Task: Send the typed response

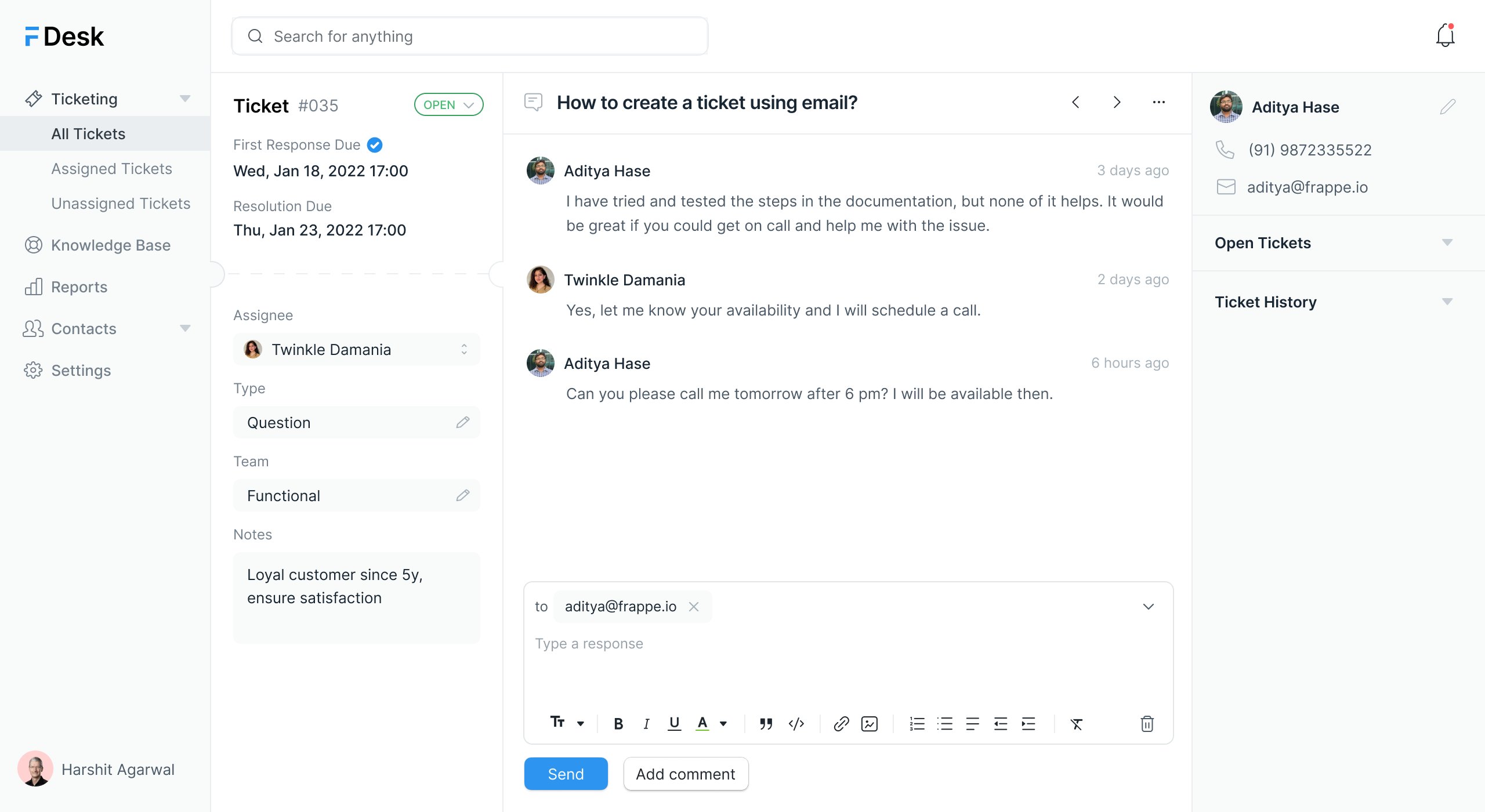Action: [565, 774]
